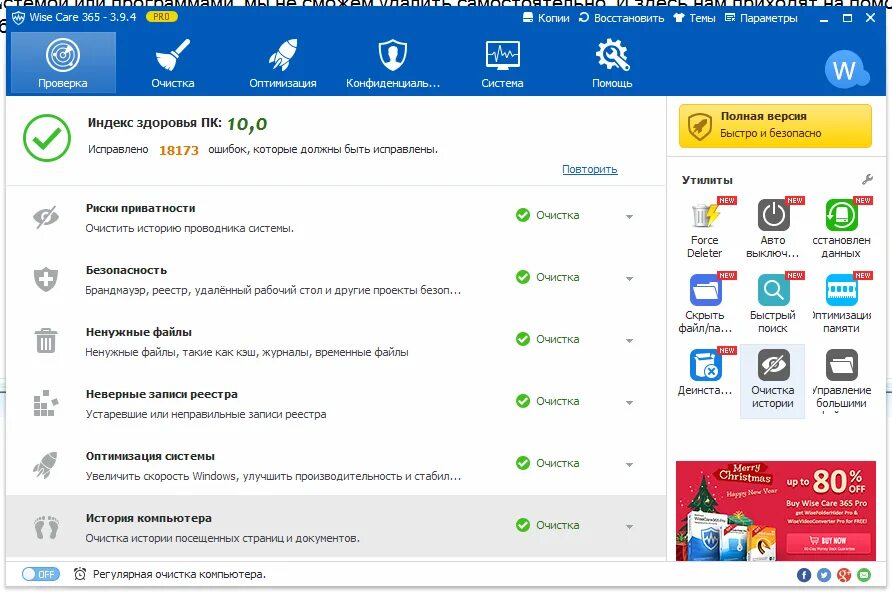Launch the Очистка истории utility
The image size is (892, 592).
773,380
